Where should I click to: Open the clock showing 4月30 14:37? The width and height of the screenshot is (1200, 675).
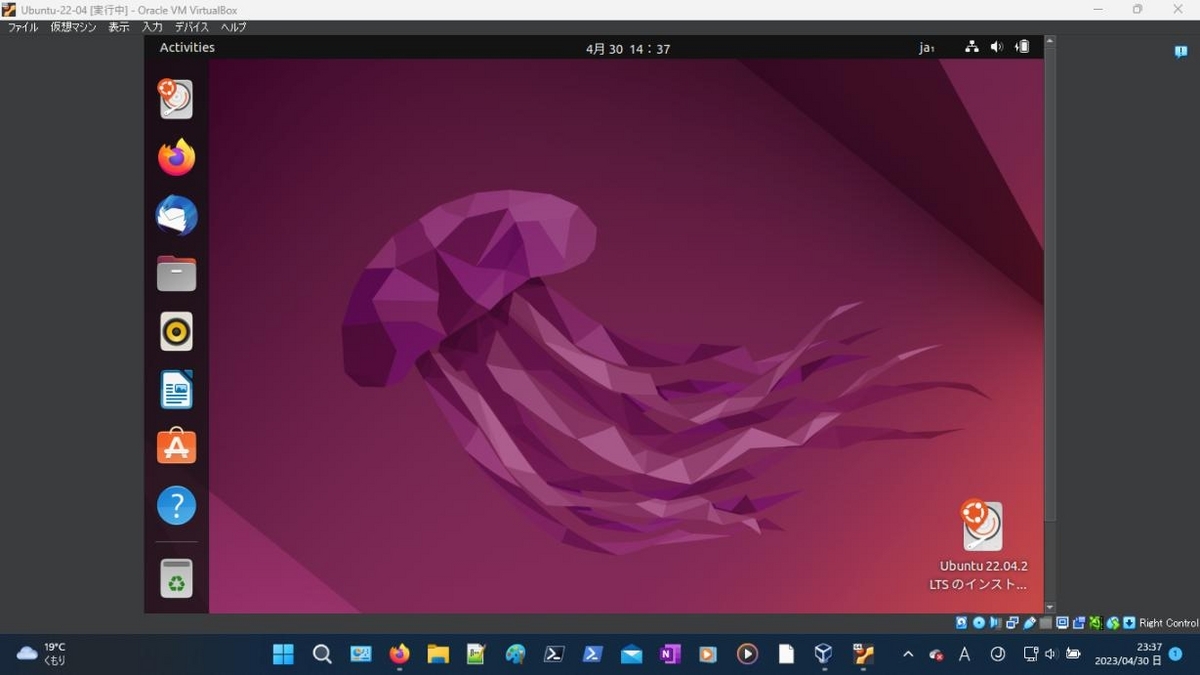(x=628, y=48)
